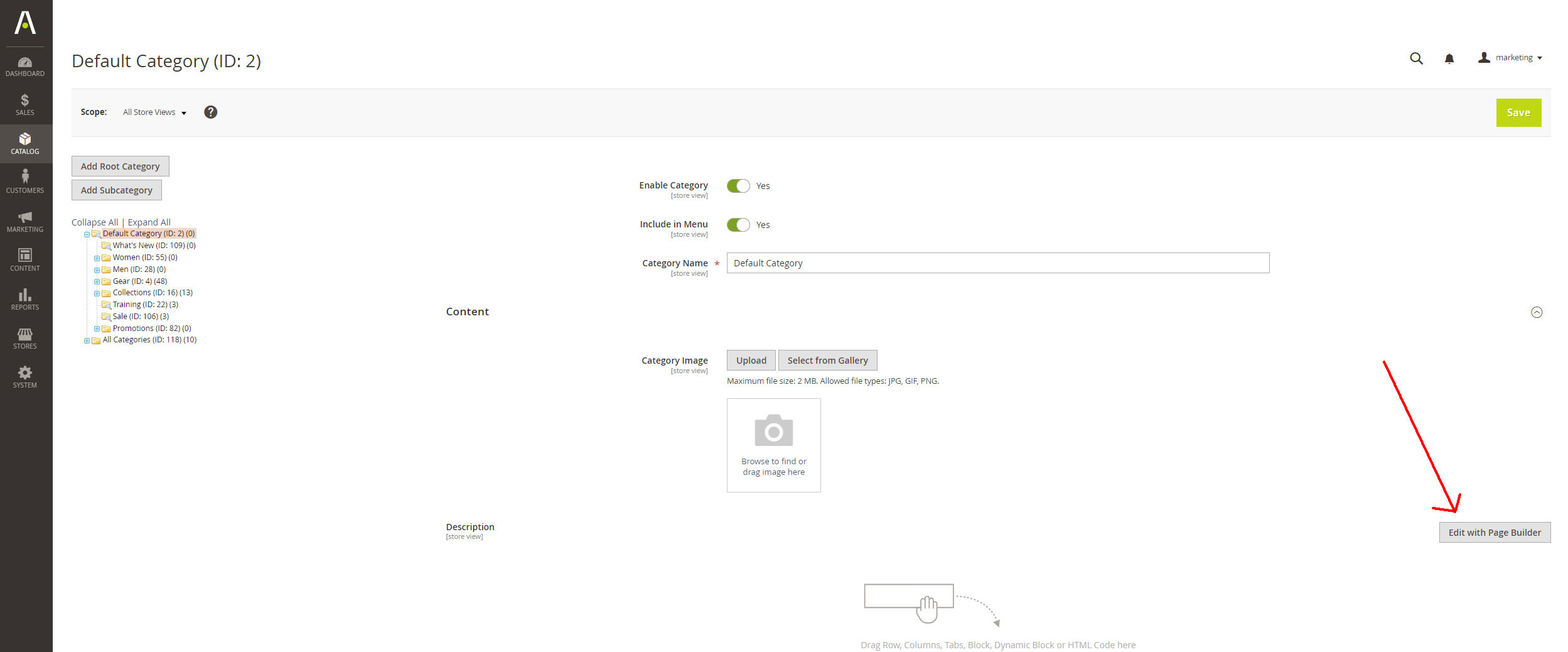
Task: Disable the Enable Category toggle
Action: (x=738, y=186)
